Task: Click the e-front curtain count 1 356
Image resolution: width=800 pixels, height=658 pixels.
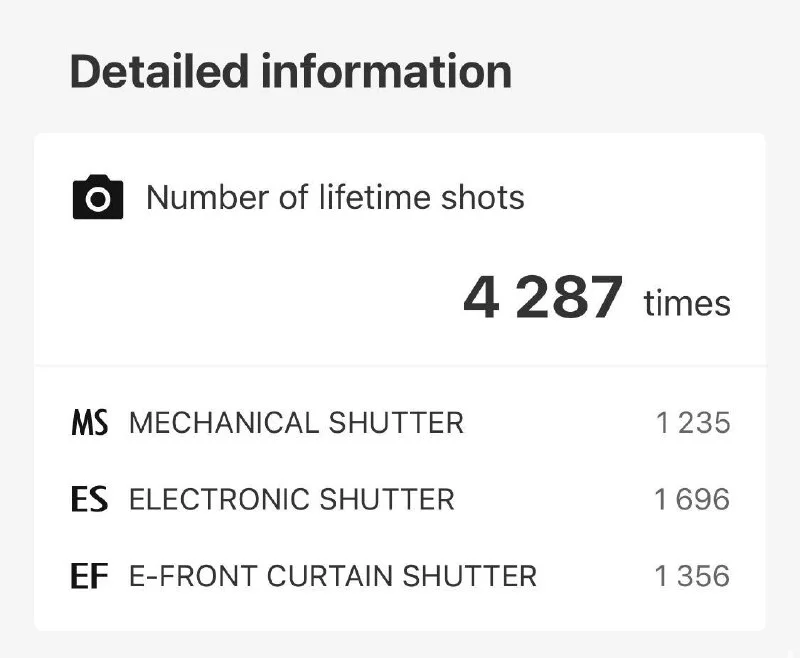Action: point(692,575)
